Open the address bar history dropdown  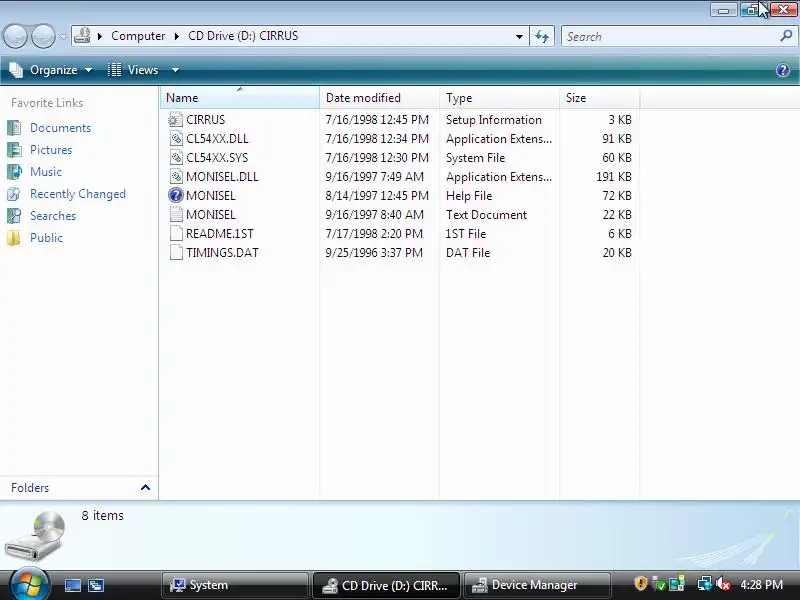[x=519, y=37]
